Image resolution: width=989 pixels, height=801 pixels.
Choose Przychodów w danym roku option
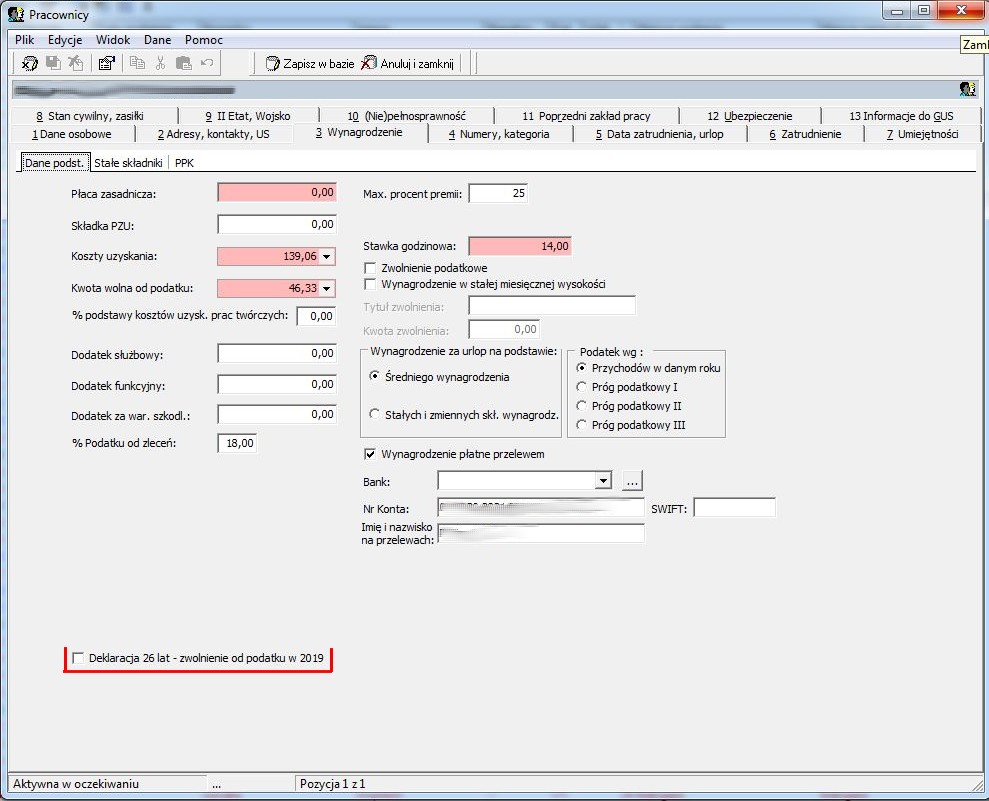(582, 368)
